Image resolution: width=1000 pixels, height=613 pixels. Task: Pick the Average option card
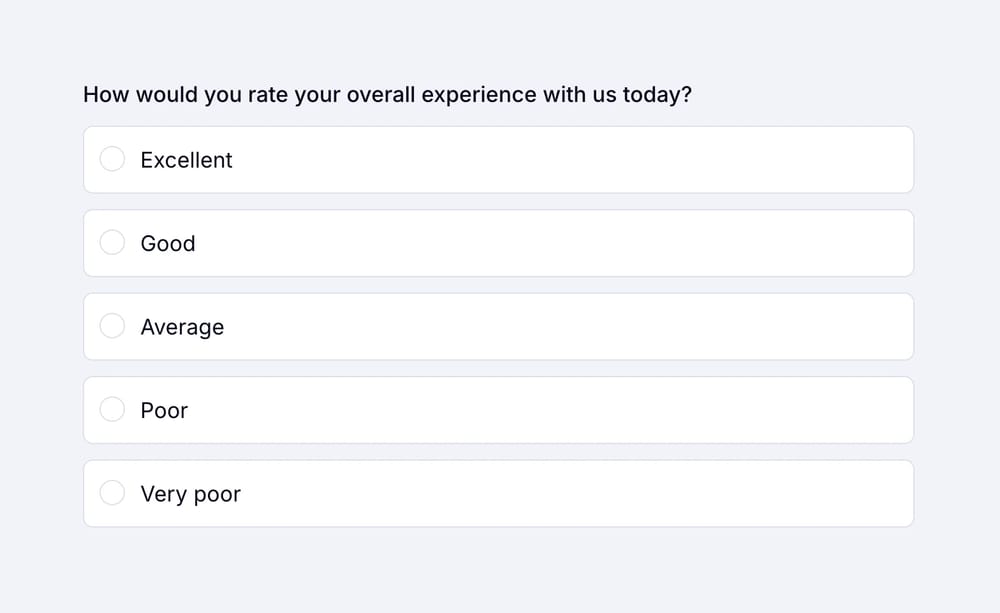pyautogui.click(x=498, y=327)
